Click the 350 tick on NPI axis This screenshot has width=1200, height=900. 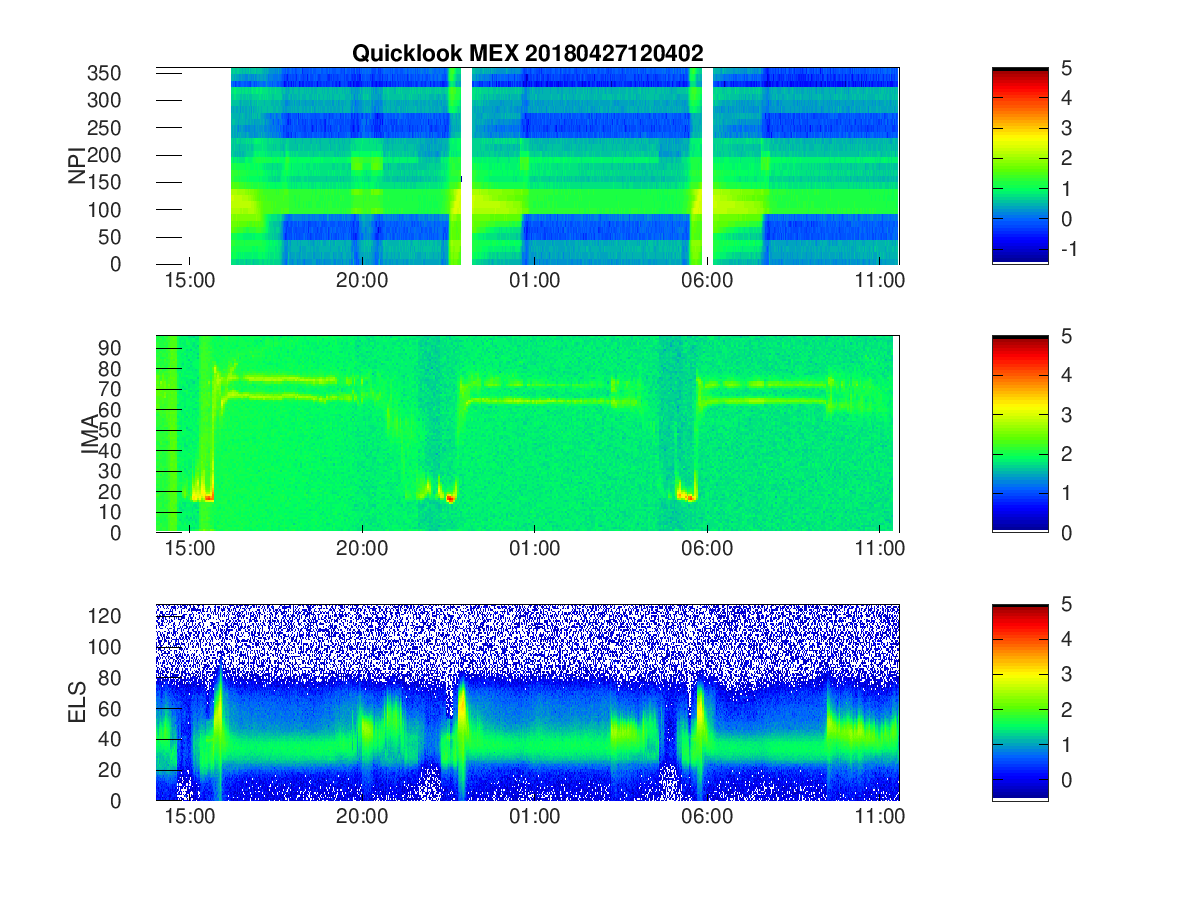[x=105, y=73]
